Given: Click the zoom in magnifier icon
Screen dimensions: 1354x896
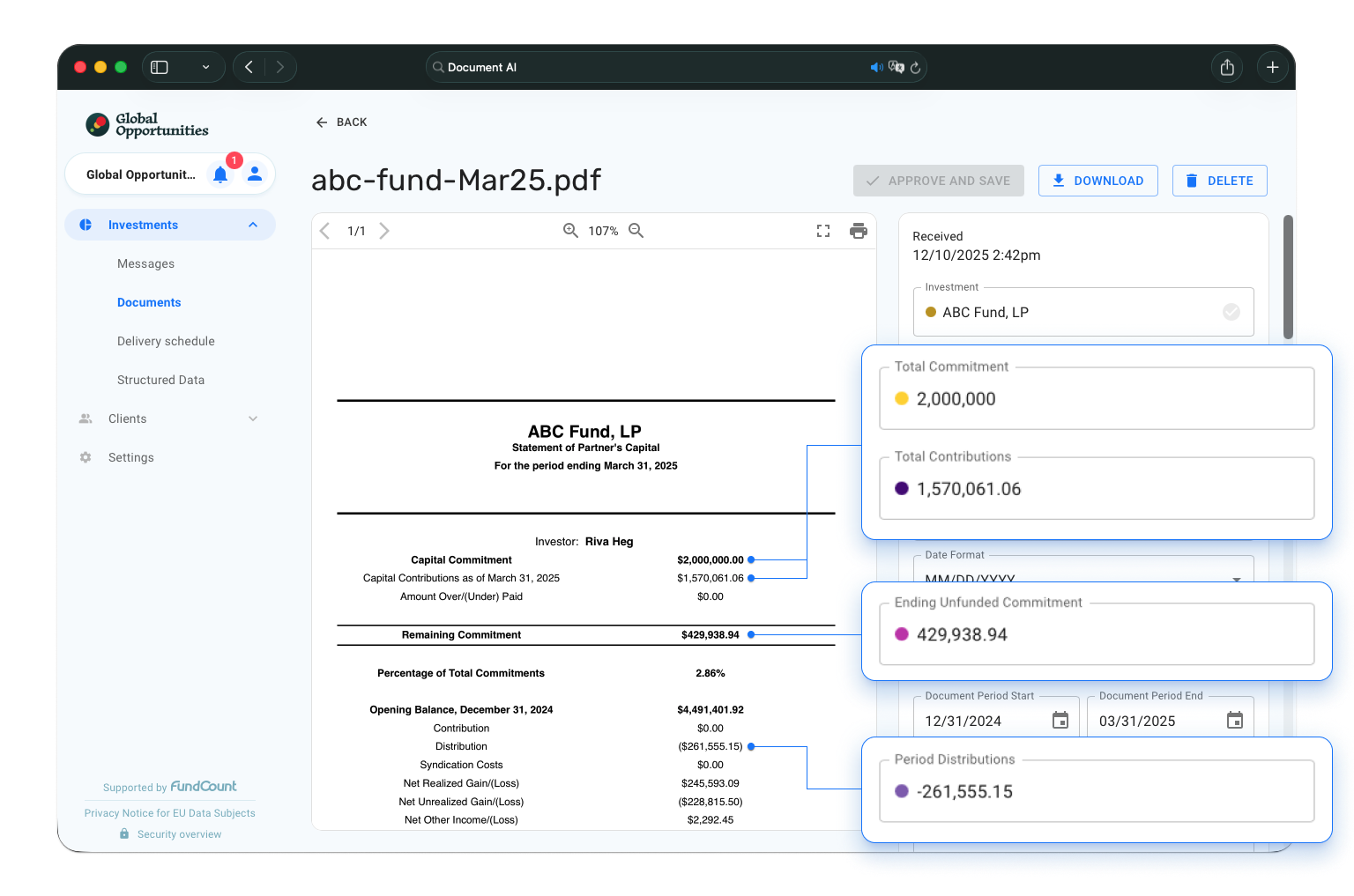Looking at the screenshot, I should [570, 231].
